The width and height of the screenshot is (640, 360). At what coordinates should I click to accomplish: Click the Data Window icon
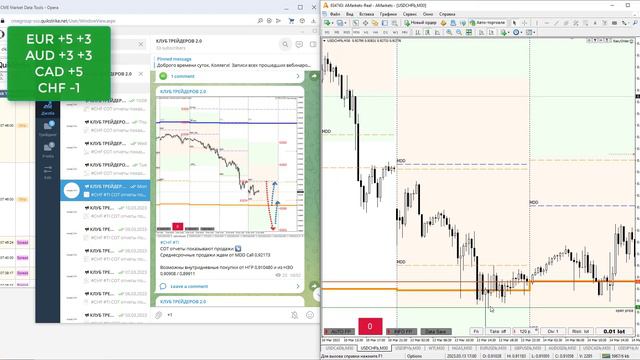pos(365,23)
